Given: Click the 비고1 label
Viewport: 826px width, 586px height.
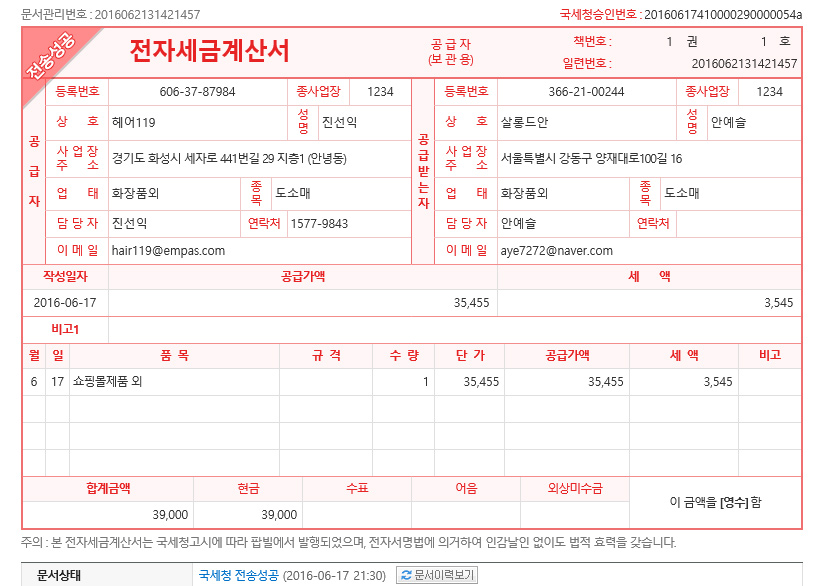Looking at the screenshot, I should tap(65, 330).
